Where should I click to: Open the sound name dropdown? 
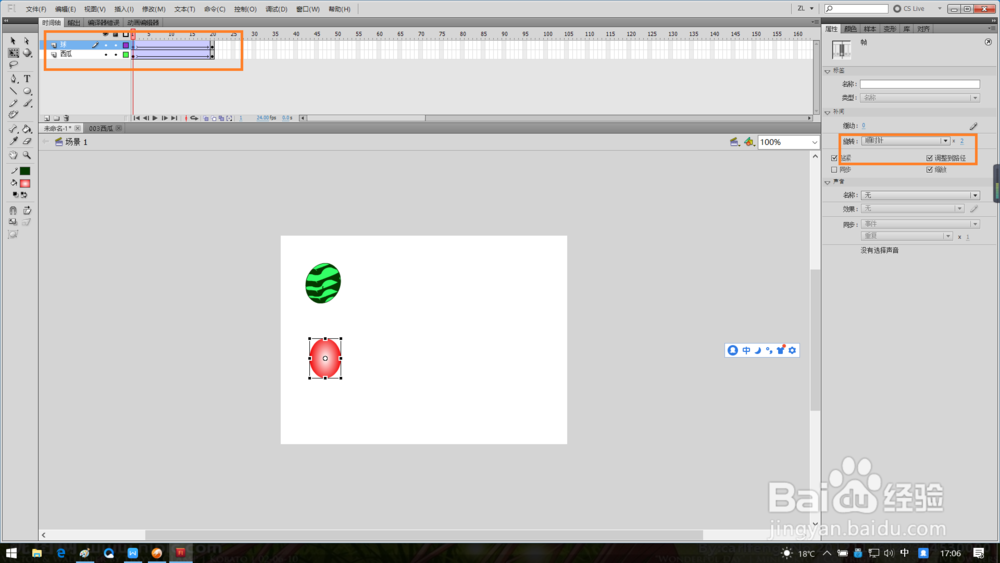click(920, 196)
